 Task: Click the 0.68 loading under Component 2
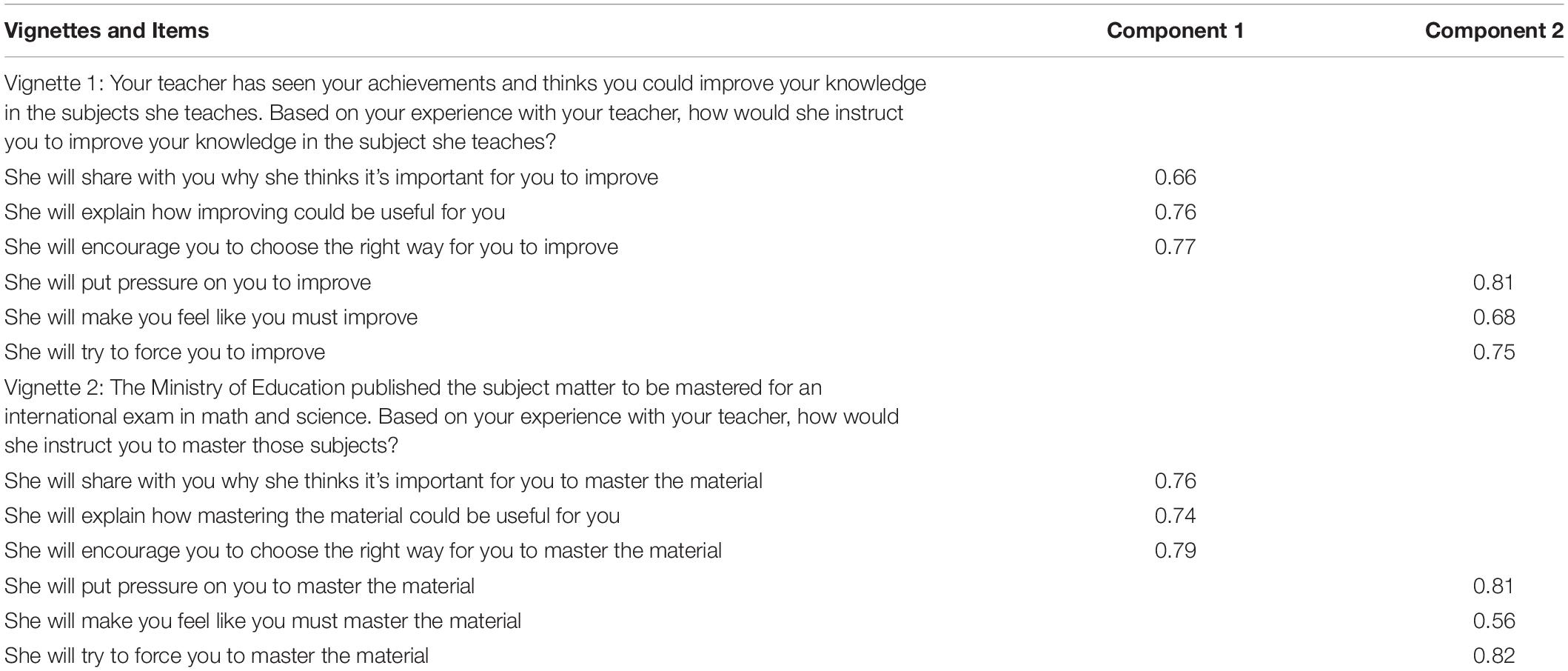(x=1494, y=317)
